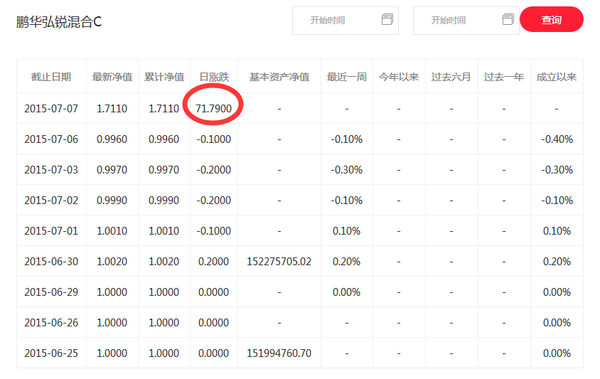Viewport: 600px width, 379px height.
Task: Select latest net value 0.9990
Action: 112,200
